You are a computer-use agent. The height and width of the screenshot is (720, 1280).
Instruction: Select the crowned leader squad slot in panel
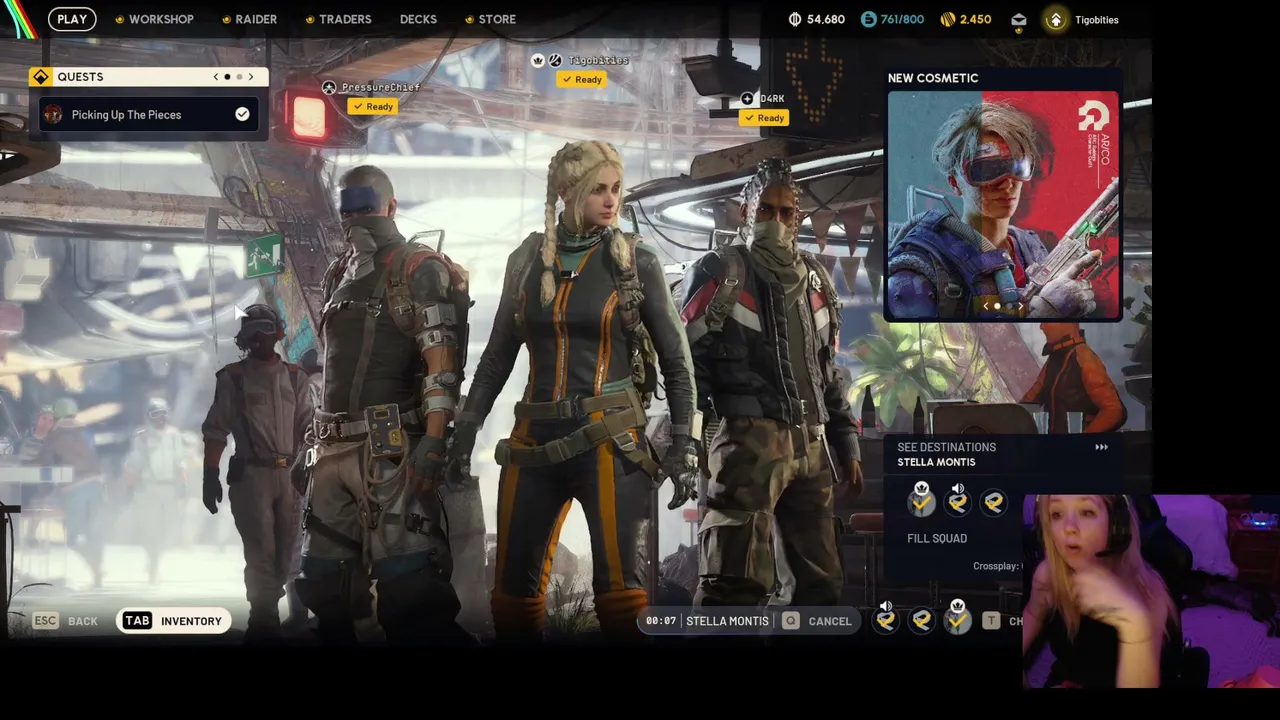click(921, 500)
